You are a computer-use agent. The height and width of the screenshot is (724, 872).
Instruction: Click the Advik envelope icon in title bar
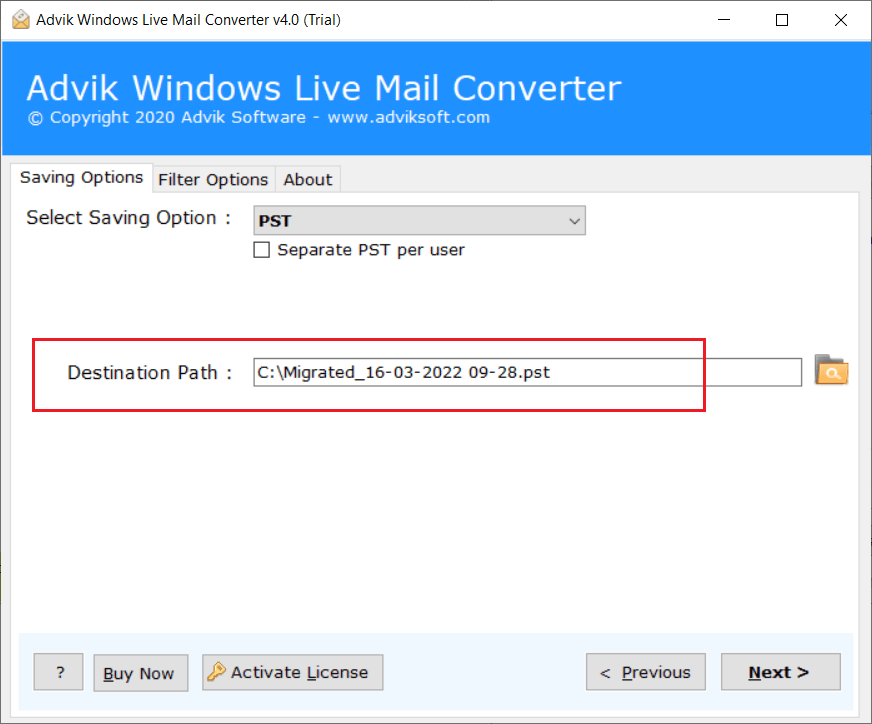(x=20, y=19)
